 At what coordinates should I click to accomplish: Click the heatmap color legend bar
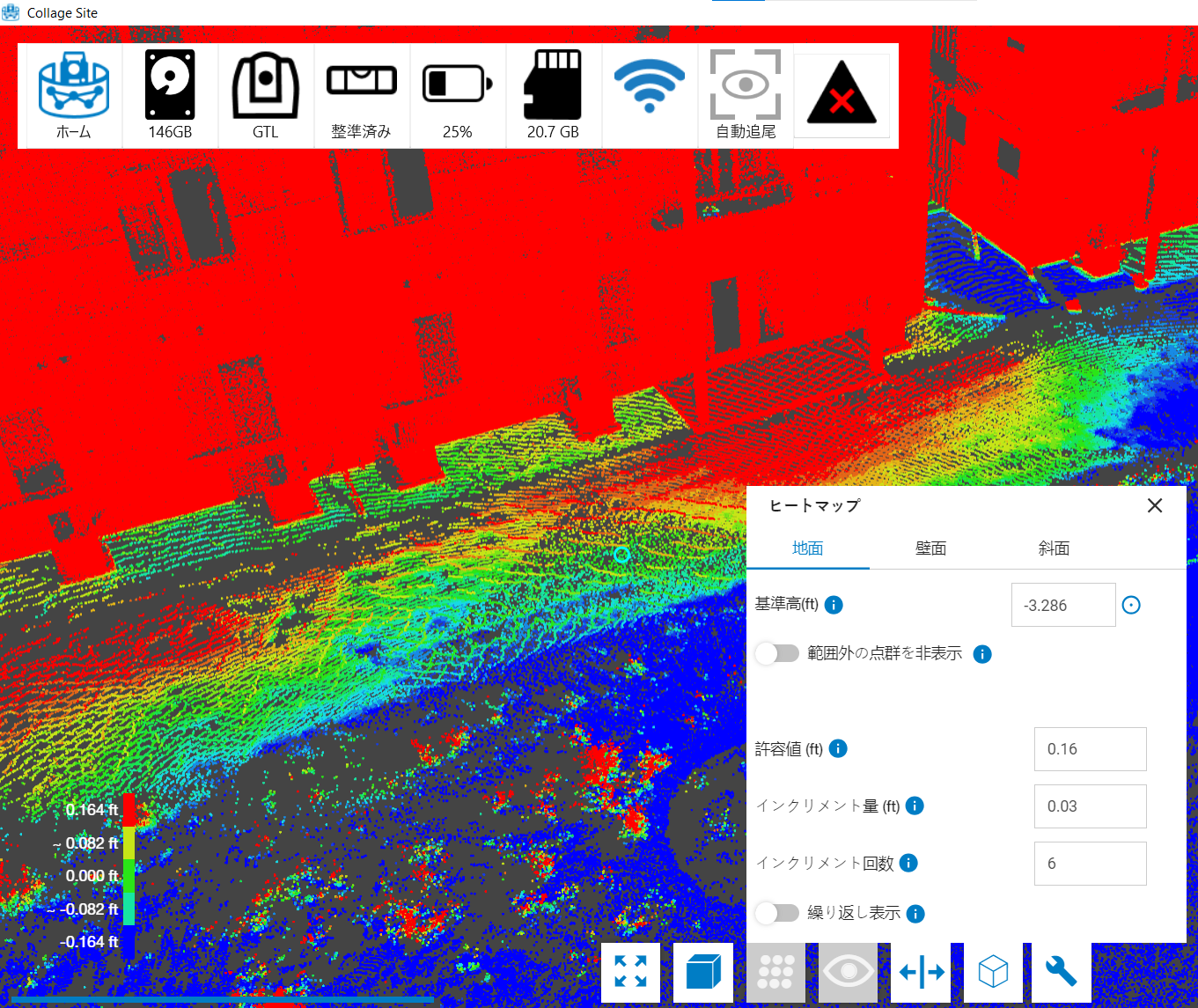(x=129, y=875)
